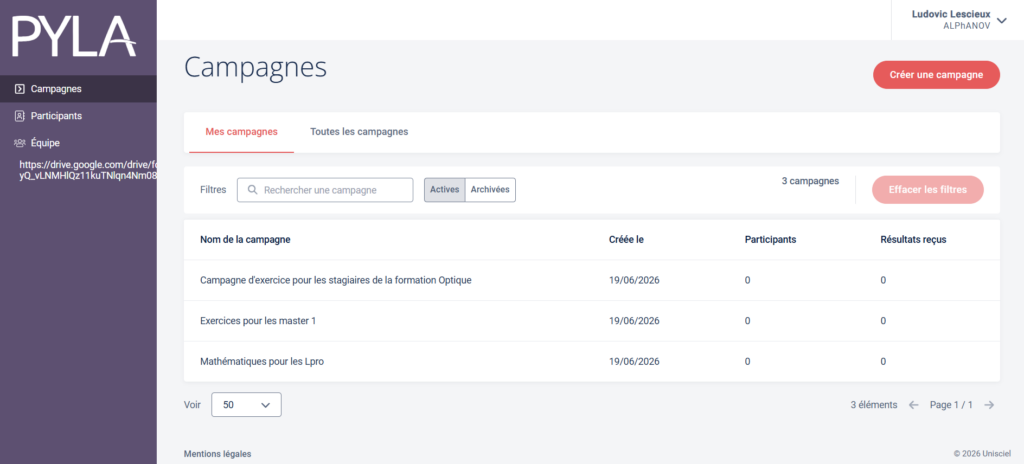1024x464 pixels.
Task: Click the 3 campagnes count
Action: pyautogui.click(x=810, y=181)
